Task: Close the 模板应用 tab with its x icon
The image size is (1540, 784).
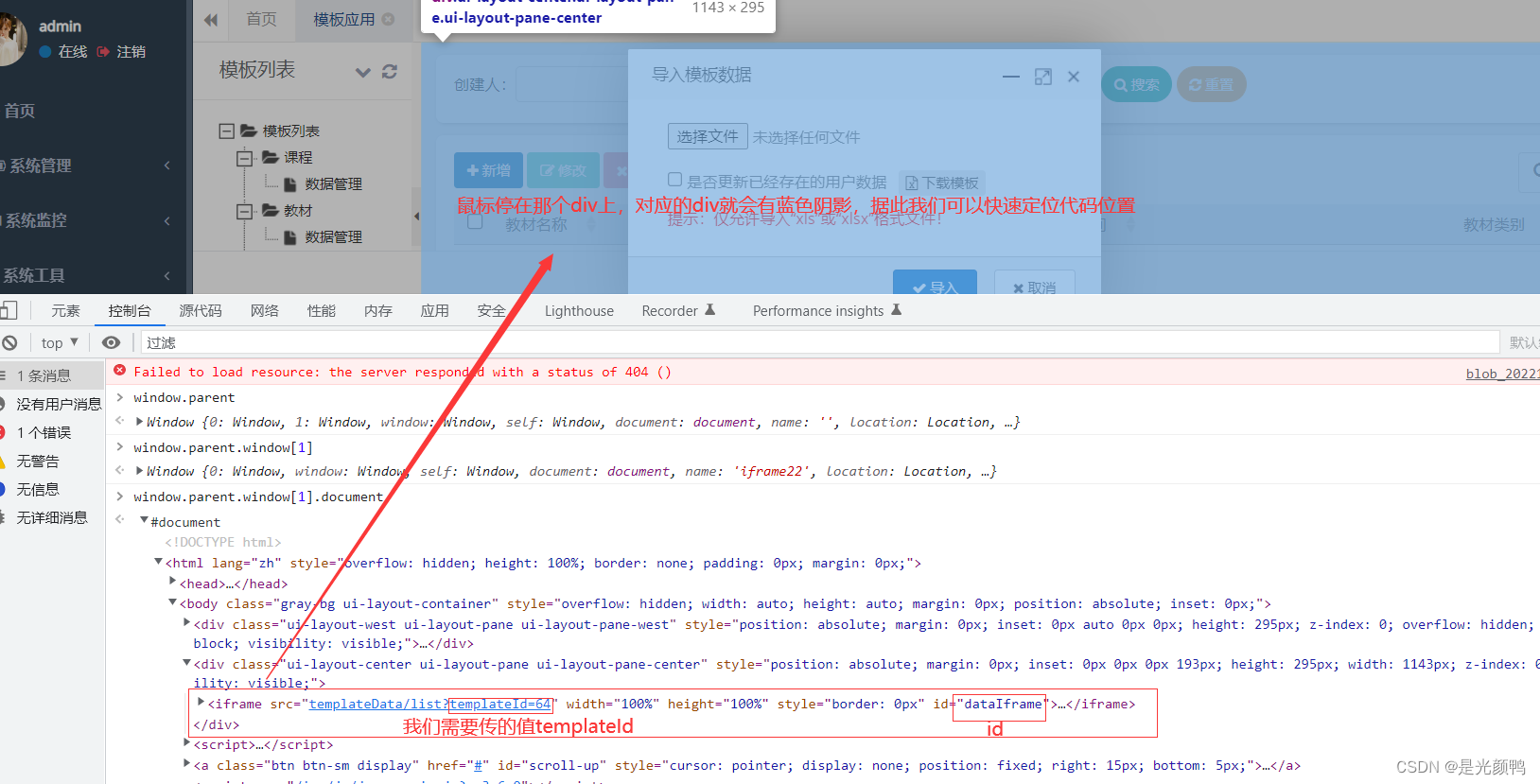Action: pos(388,19)
